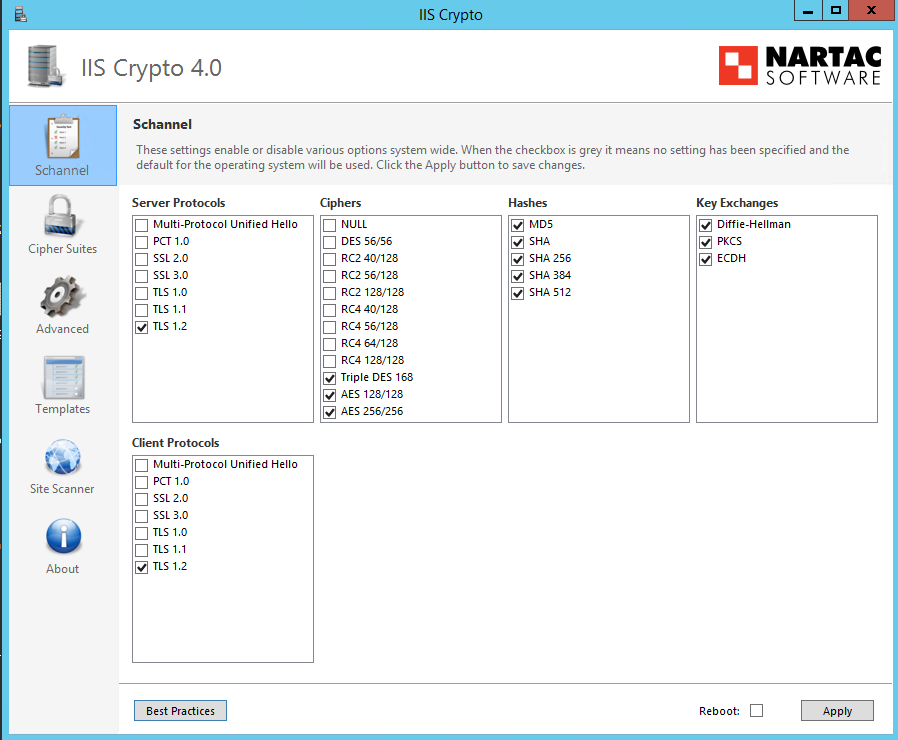Viewport: 898px width, 740px height.
Task: Enable PCT 1.0 under Client Protocols
Action: pos(141,482)
